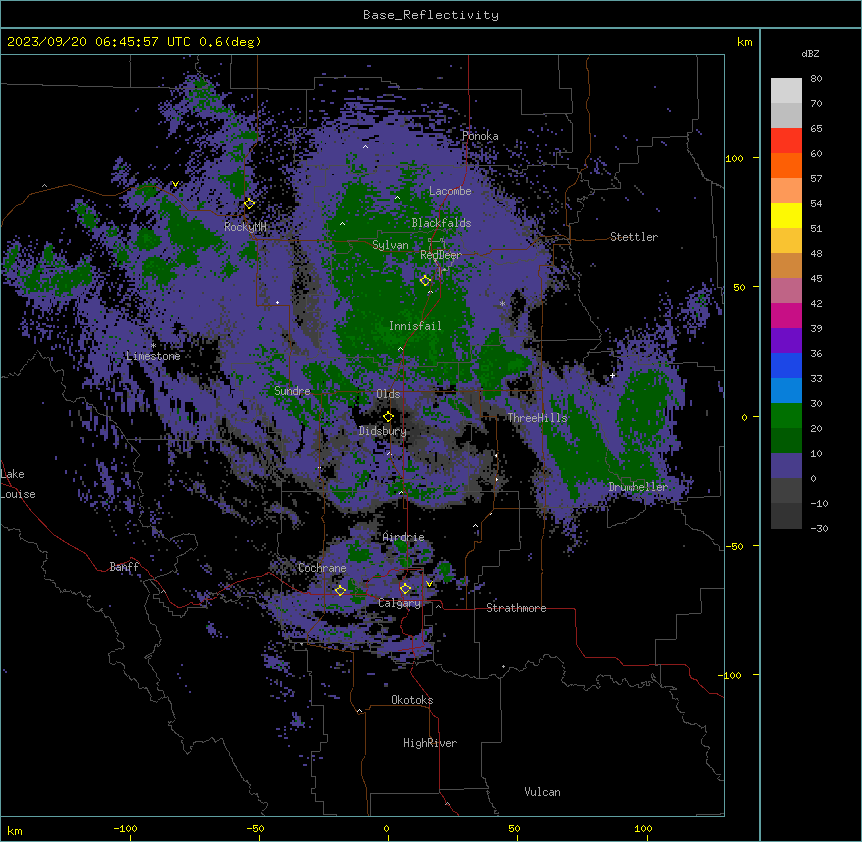Select the magenta 42 dBZ legend swatch

coord(786,315)
